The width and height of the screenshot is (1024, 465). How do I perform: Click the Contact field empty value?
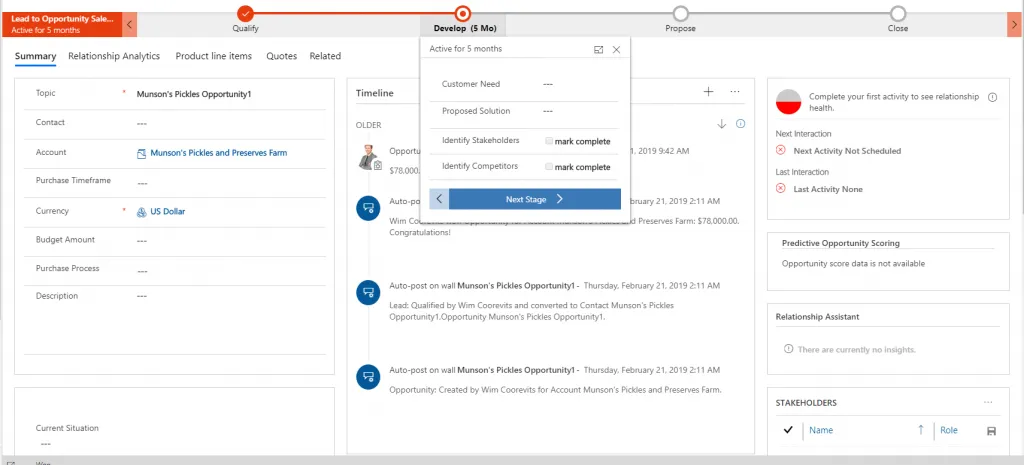[142, 123]
